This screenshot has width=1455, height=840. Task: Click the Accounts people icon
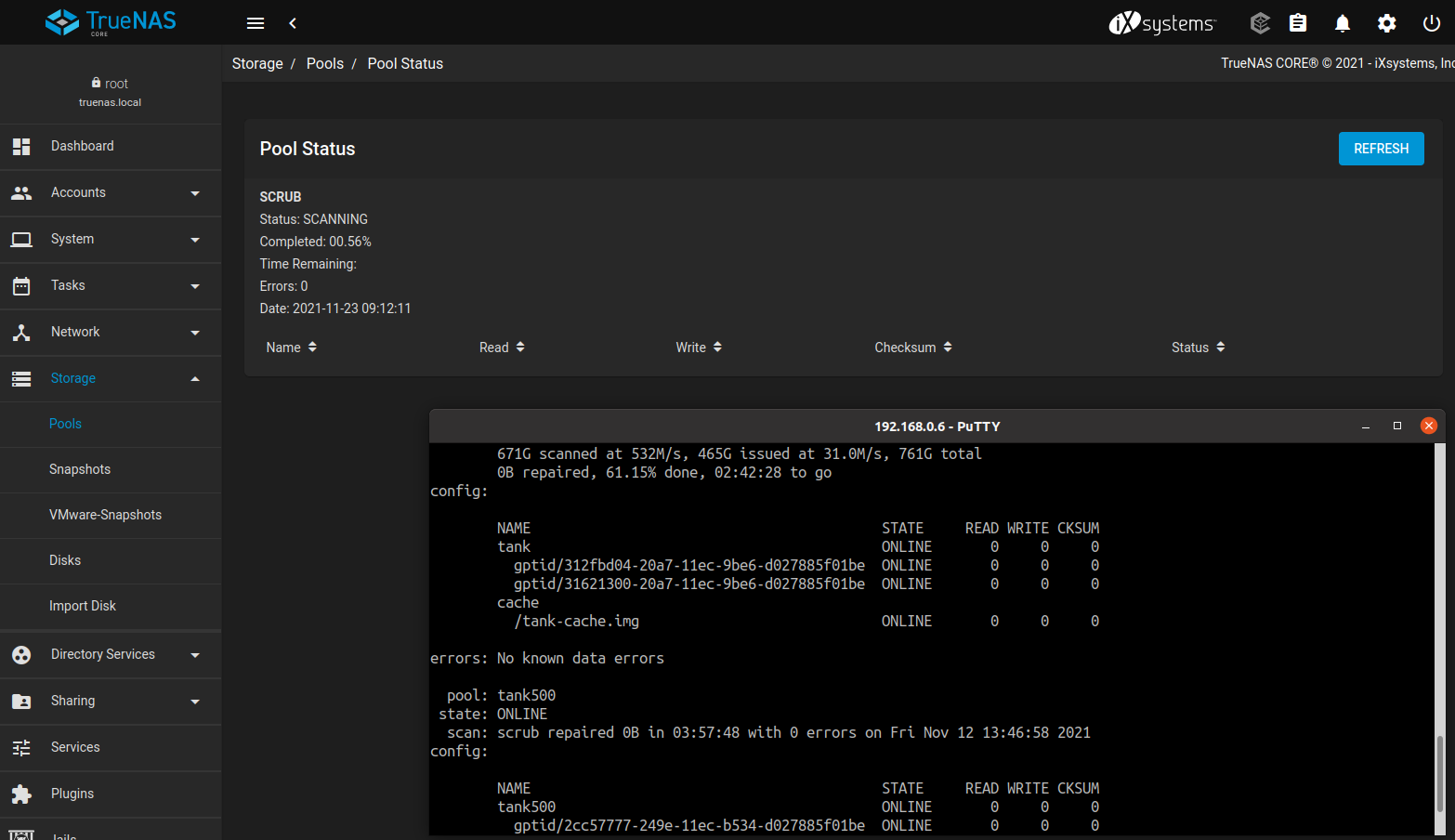(x=21, y=193)
